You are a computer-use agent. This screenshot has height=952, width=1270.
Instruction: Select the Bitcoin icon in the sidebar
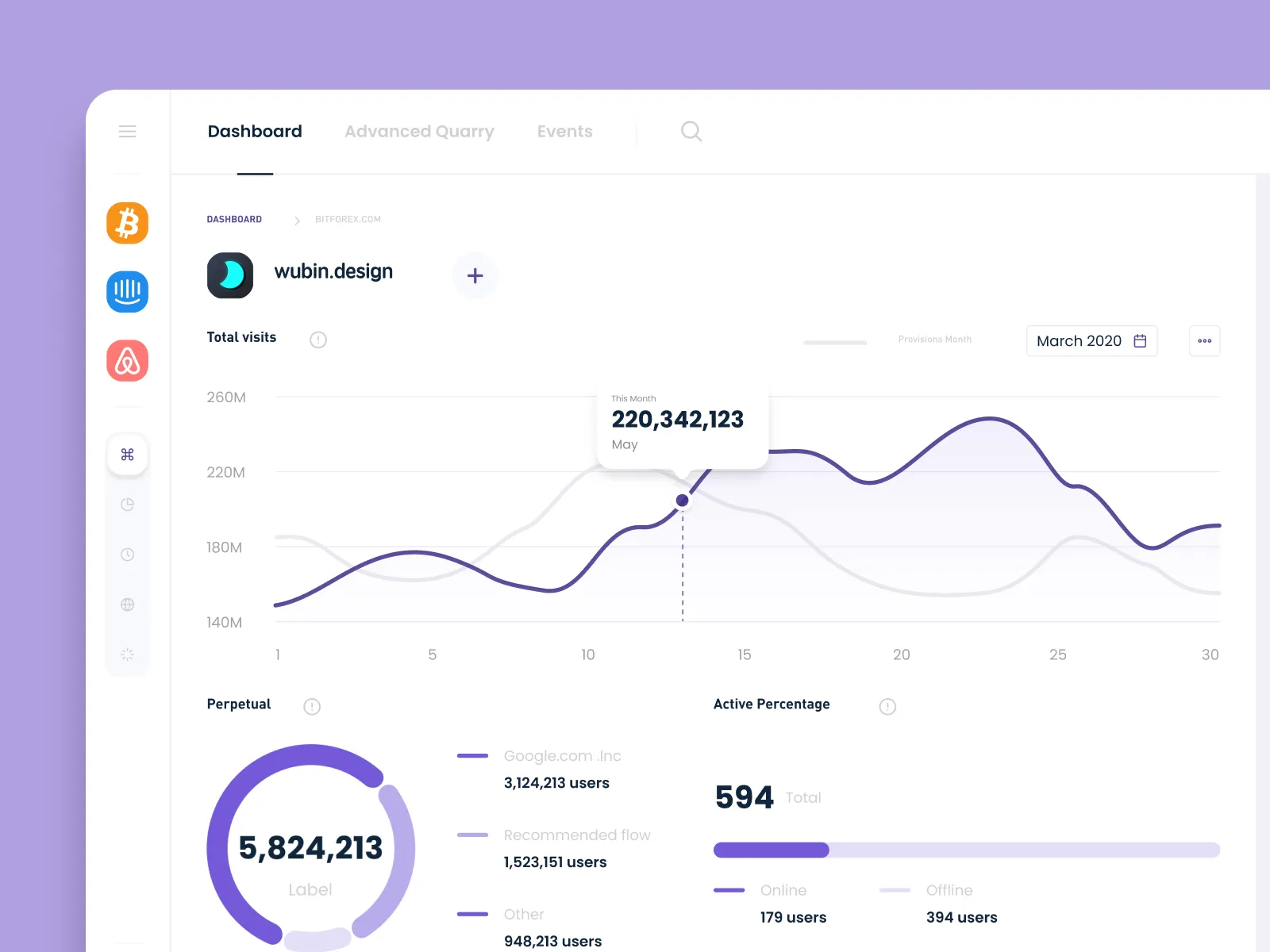pos(127,223)
